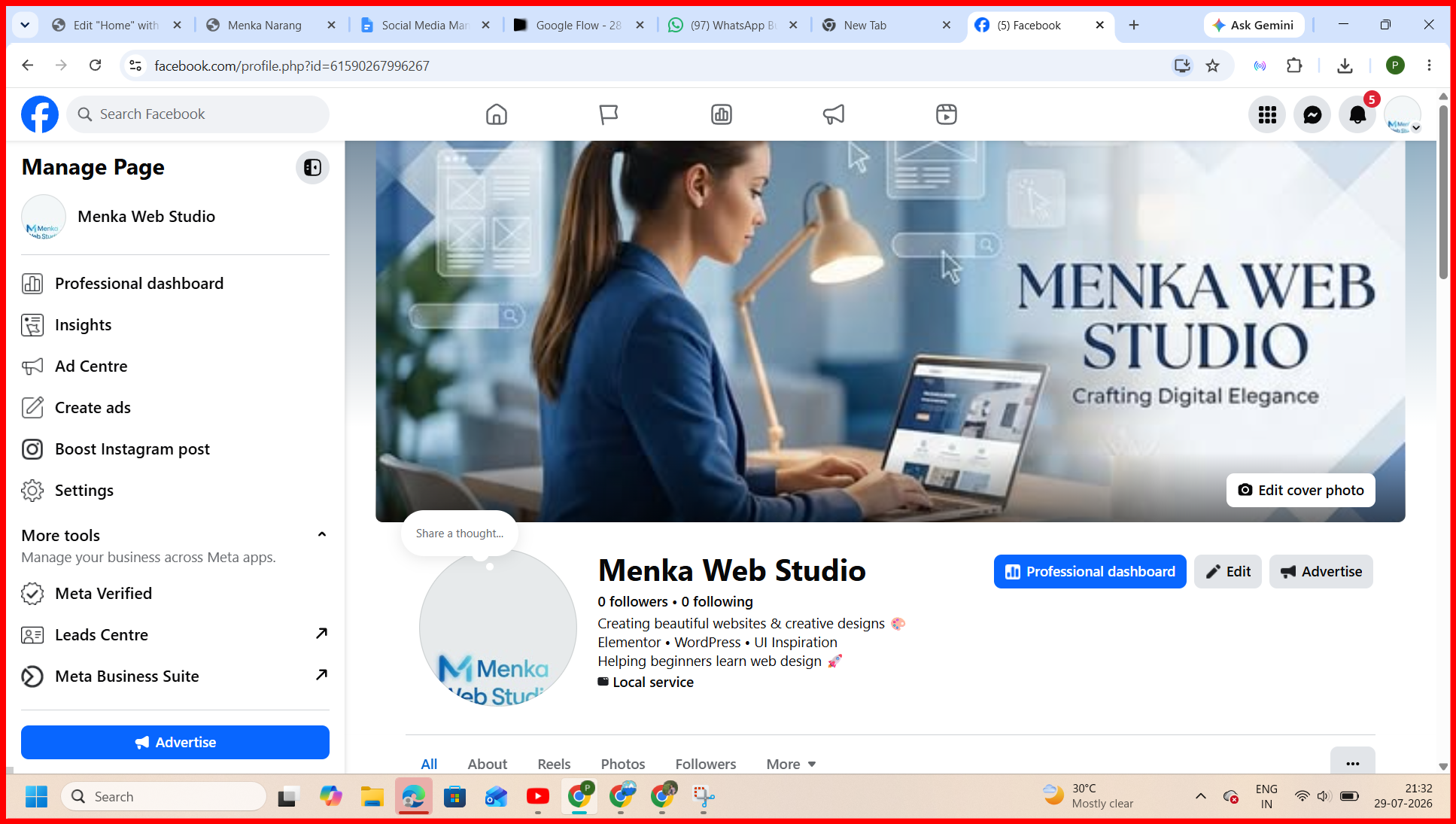
Task: Click Edit cover photo button
Action: click(x=1301, y=490)
